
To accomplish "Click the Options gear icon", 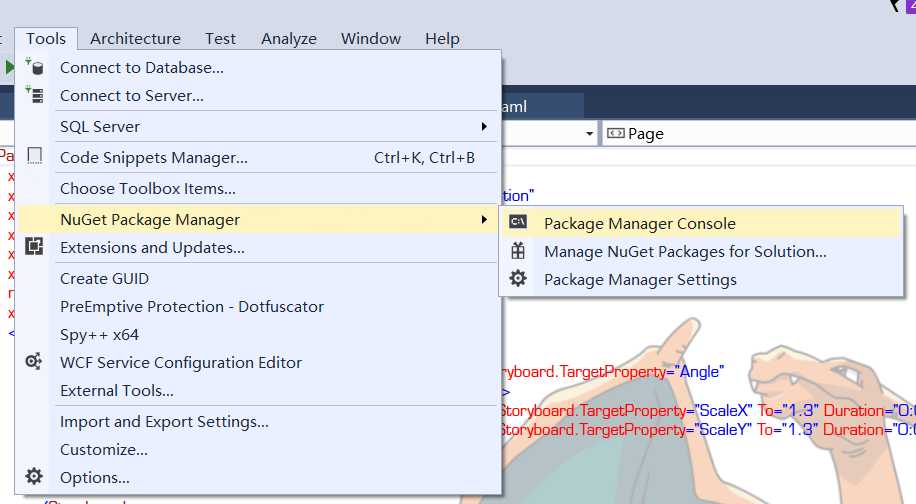I will (34, 477).
